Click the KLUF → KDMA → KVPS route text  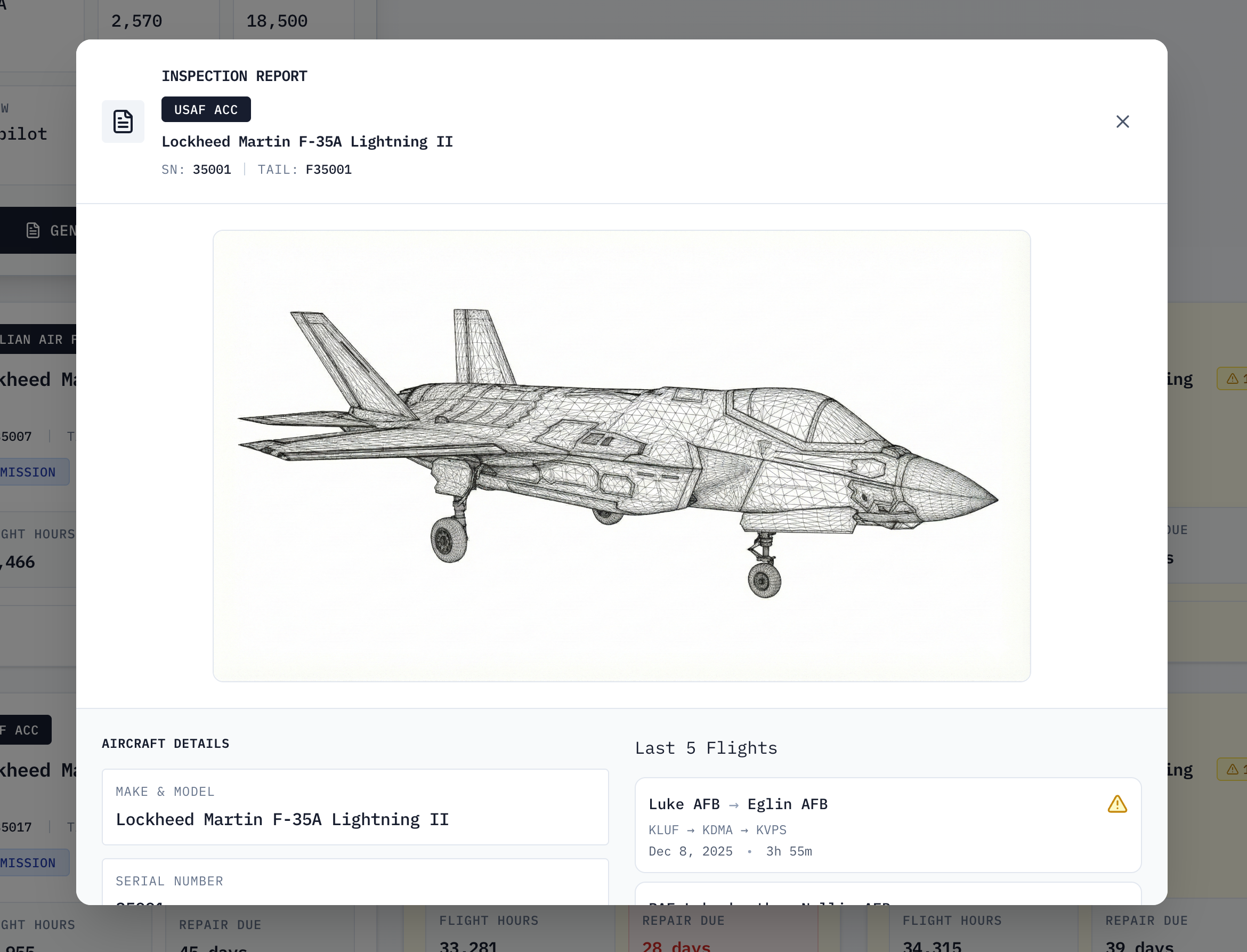[x=717, y=830]
